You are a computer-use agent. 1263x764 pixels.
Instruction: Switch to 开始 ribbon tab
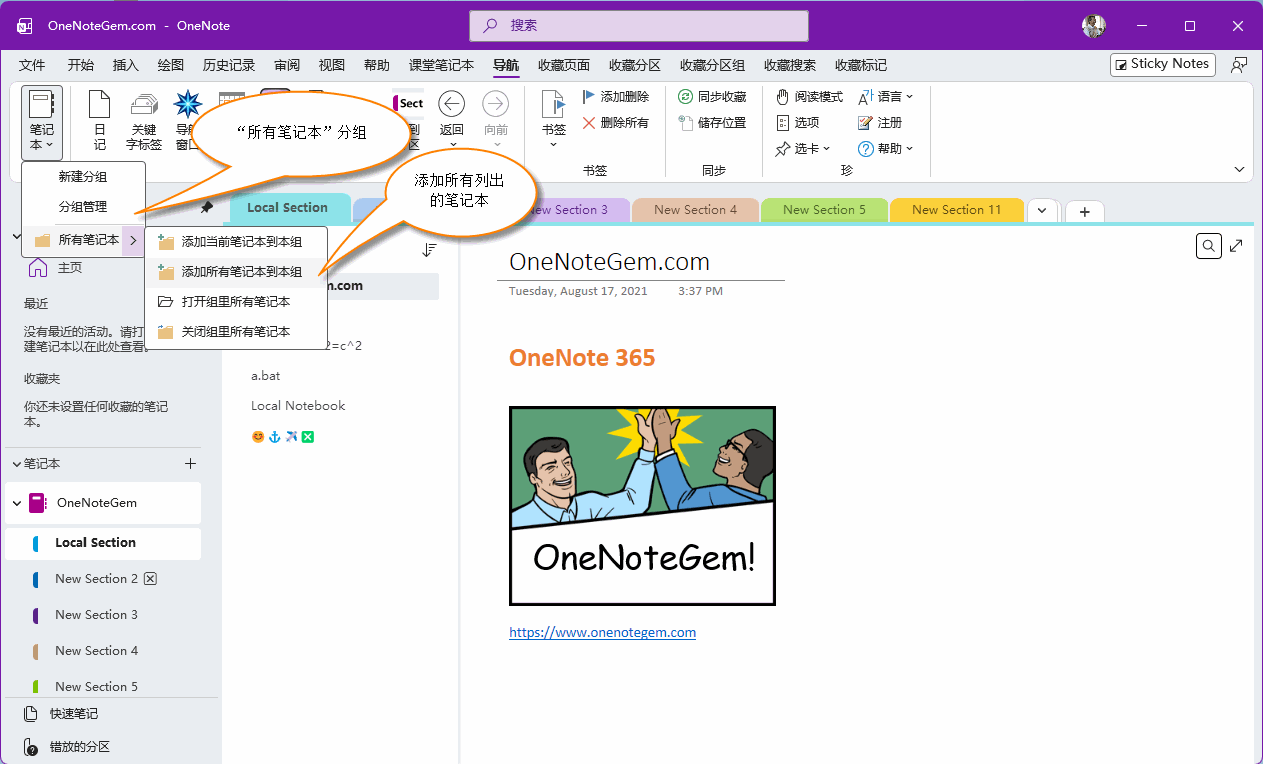tap(81, 65)
